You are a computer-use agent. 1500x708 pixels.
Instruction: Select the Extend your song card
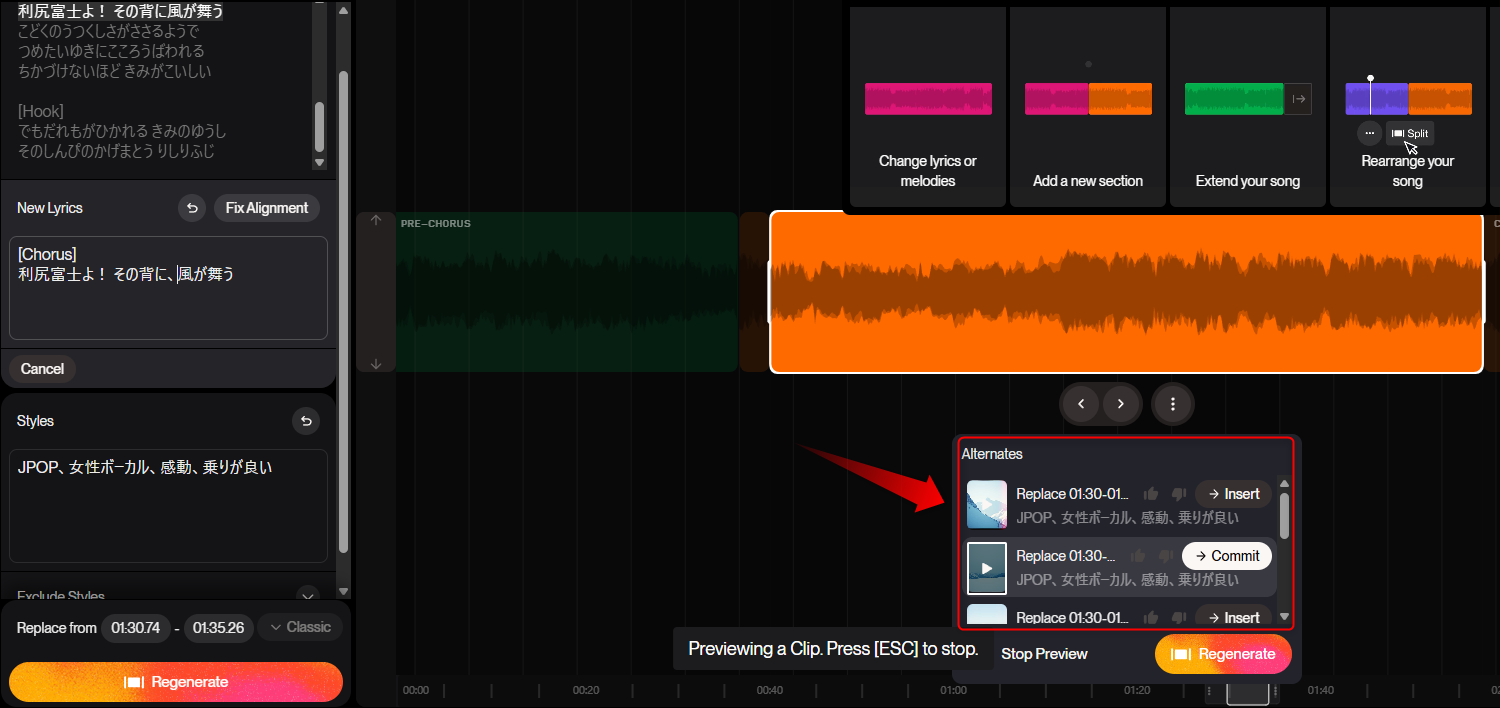(1248, 107)
